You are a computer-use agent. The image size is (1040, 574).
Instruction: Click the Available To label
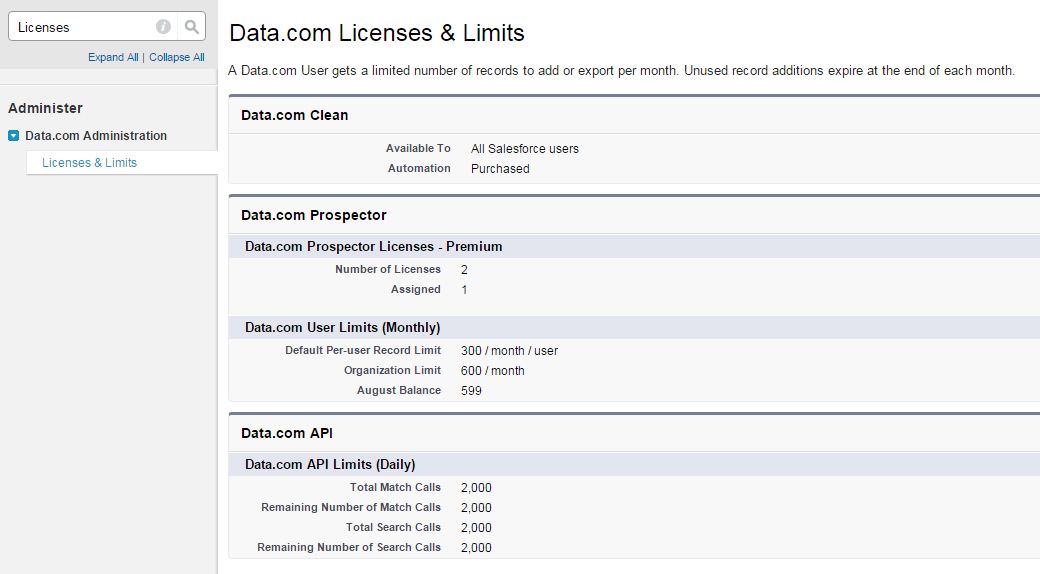[x=419, y=148]
